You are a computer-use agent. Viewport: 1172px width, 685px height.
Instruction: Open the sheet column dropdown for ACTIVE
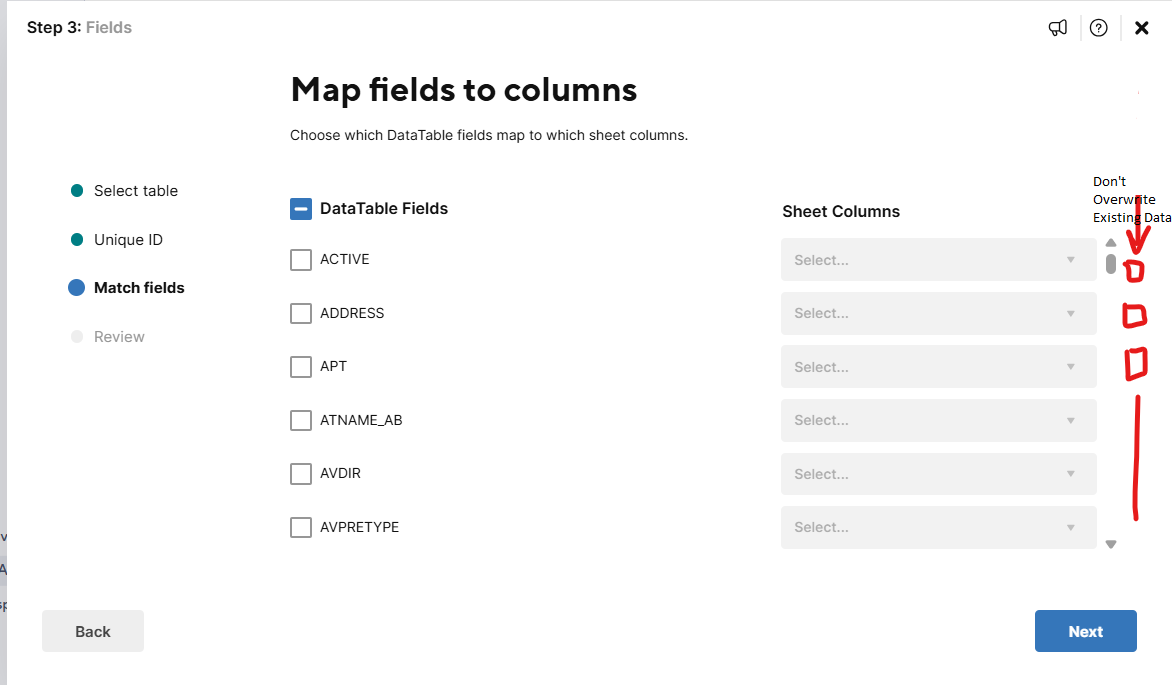(x=939, y=260)
